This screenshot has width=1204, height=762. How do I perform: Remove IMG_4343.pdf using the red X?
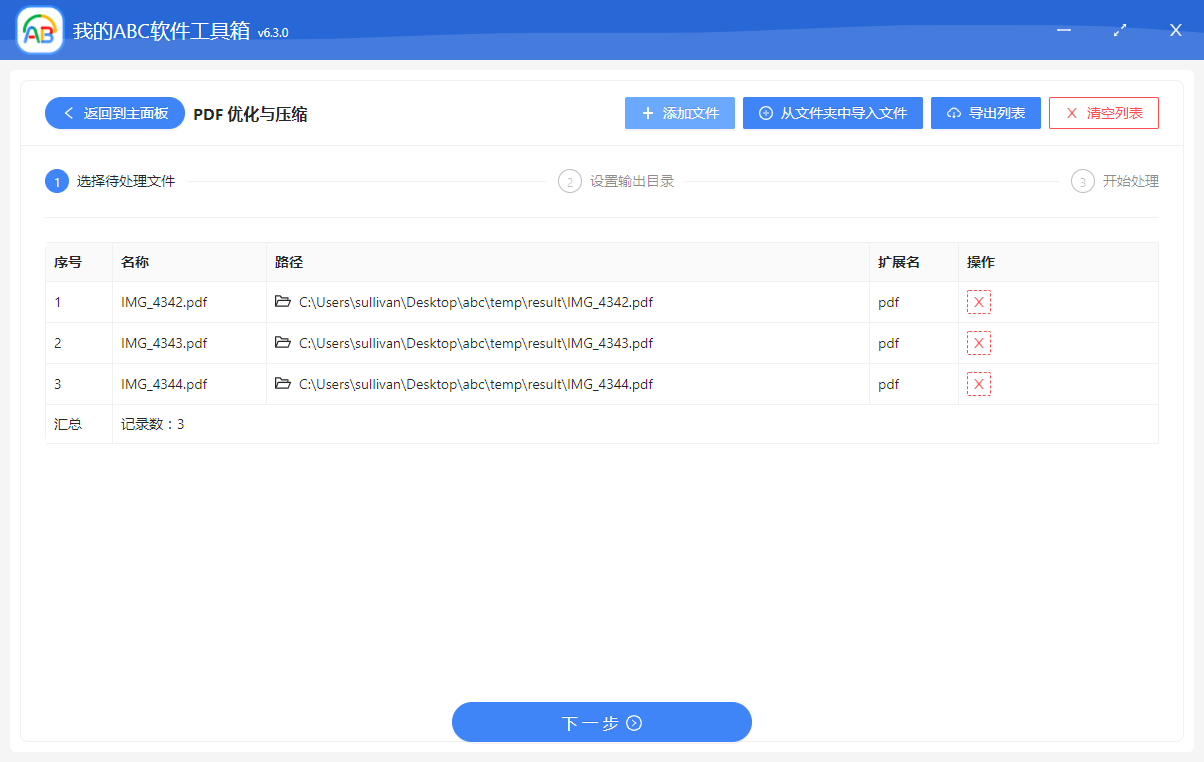tap(979, 342)
